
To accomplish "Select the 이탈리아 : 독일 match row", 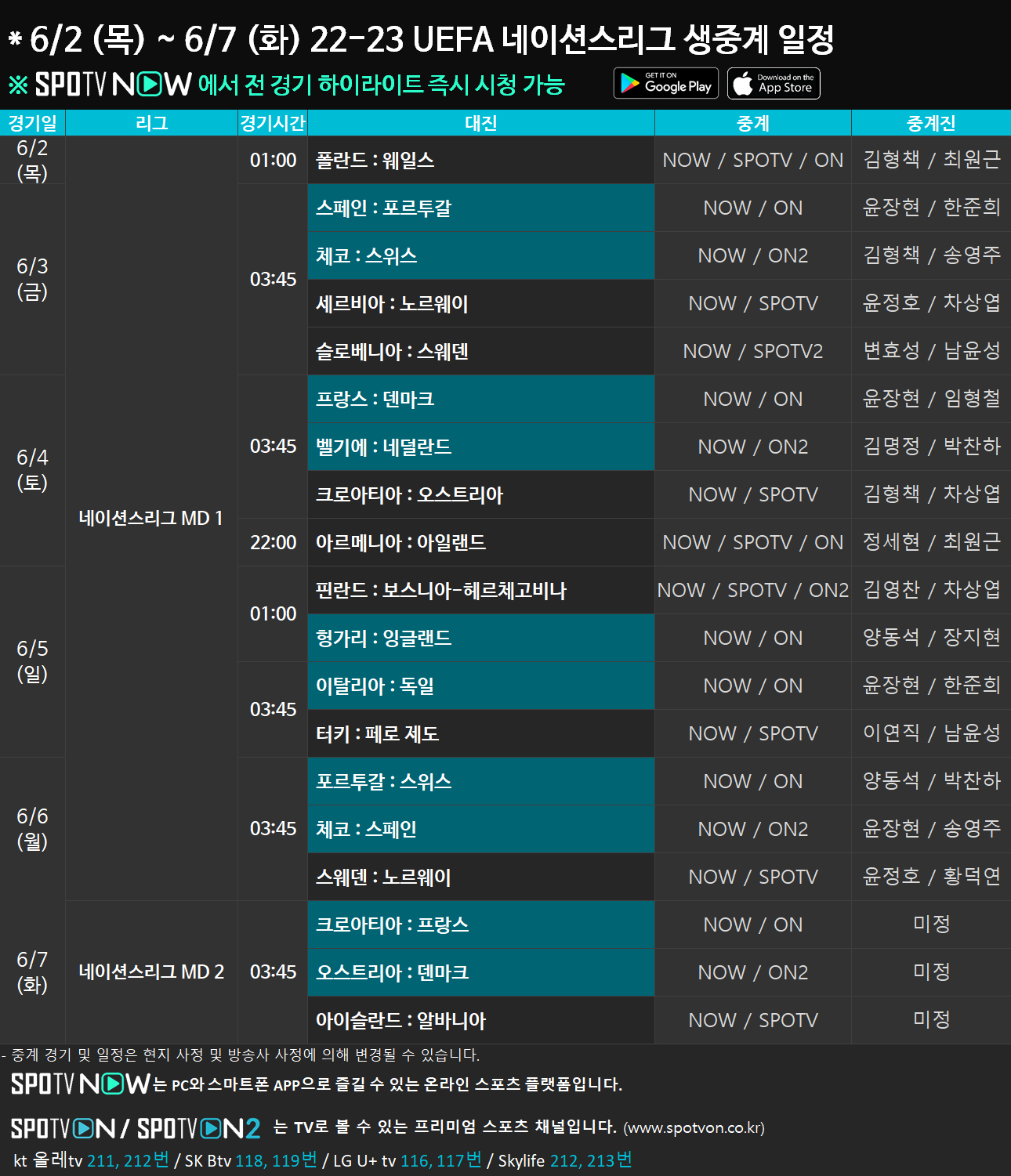I will 480,686.
